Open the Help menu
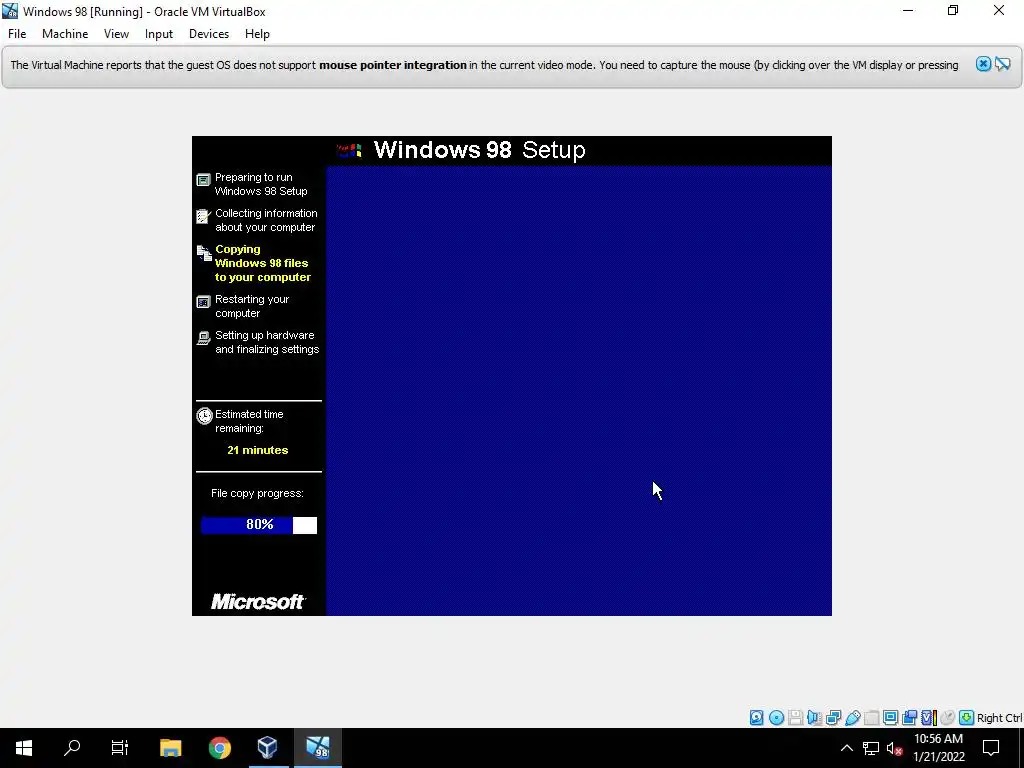The width and height of the screenshot is (1024, 768). tap(257, 34)
